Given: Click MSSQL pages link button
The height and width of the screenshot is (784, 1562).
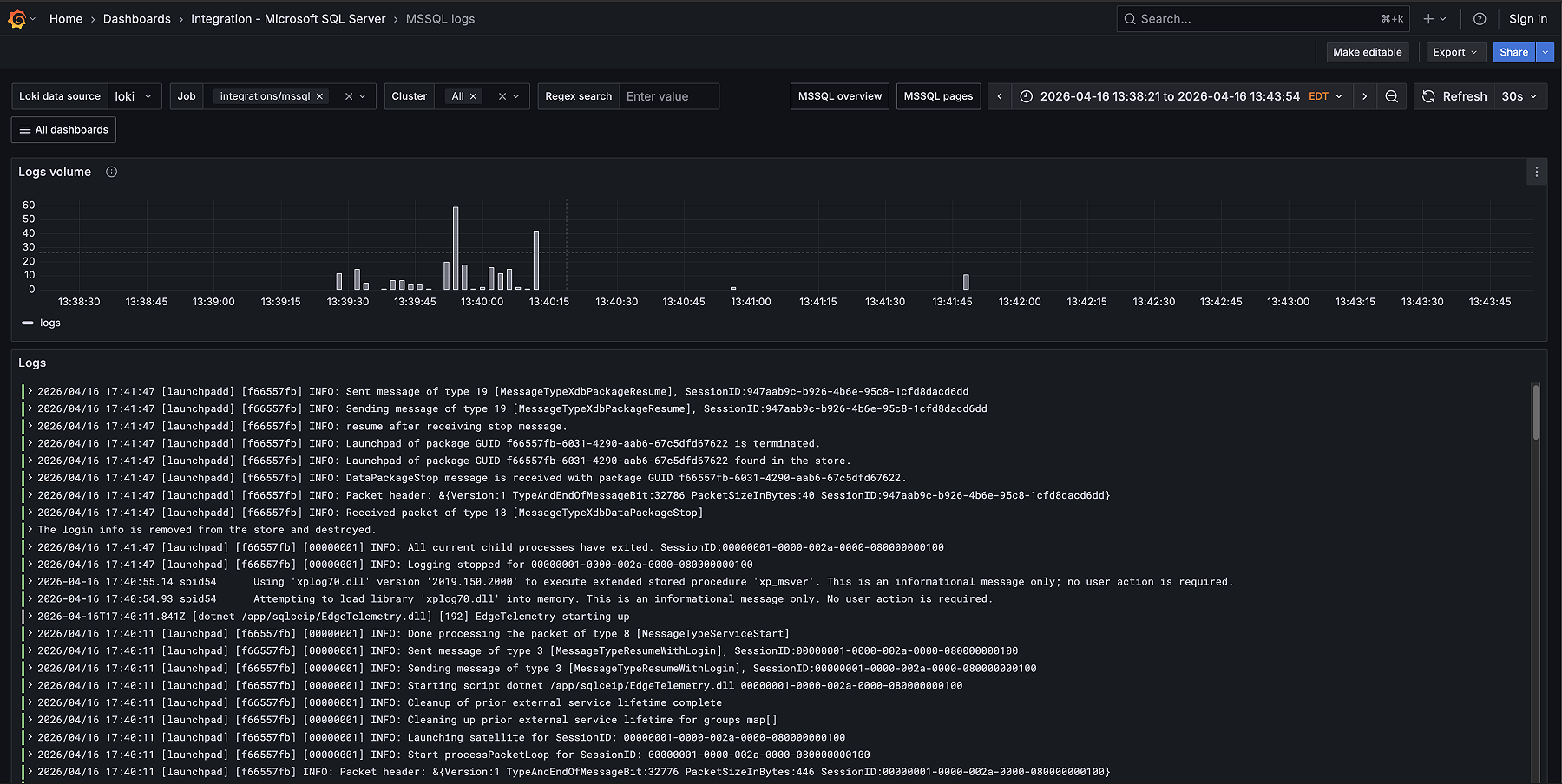Looking at the screenshot, I should pos(938,96).
